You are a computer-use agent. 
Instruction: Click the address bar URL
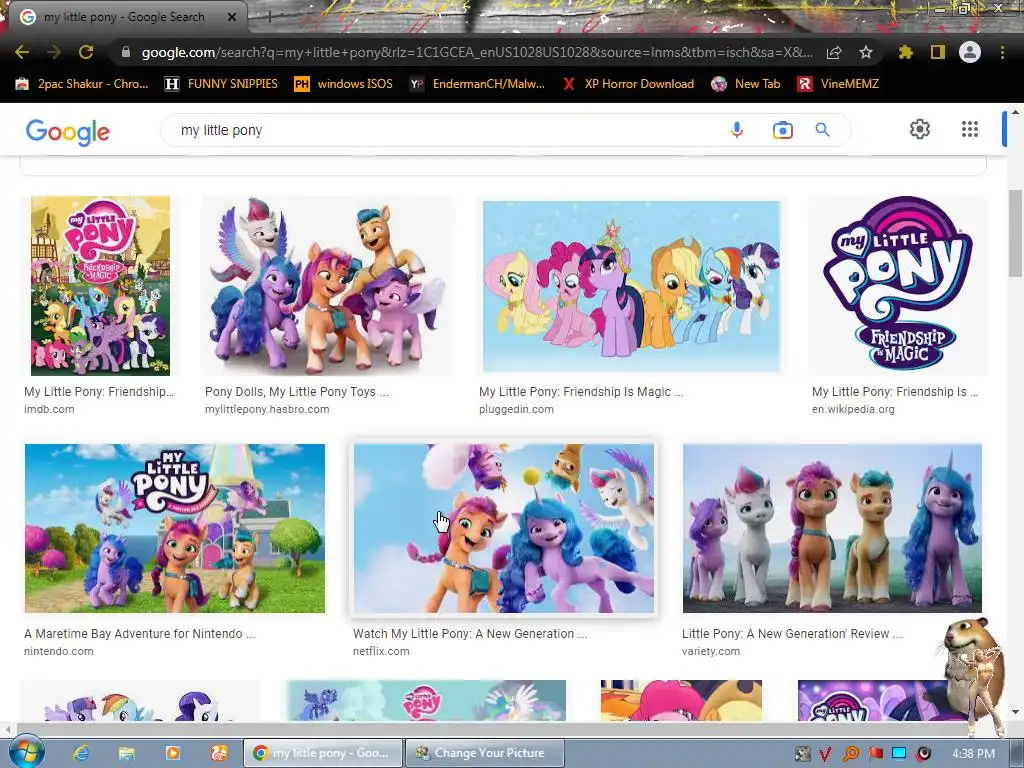(x=477, y=52)
